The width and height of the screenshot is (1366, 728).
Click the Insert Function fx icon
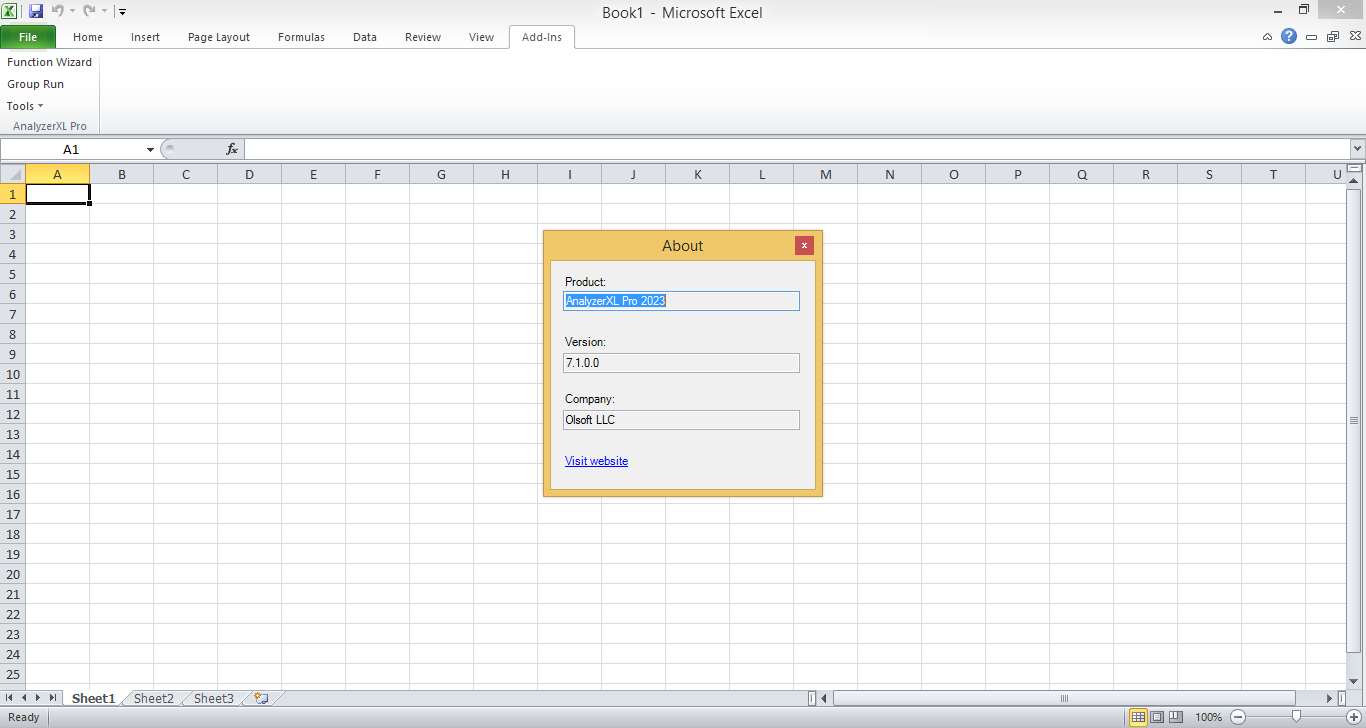point(232,149)
